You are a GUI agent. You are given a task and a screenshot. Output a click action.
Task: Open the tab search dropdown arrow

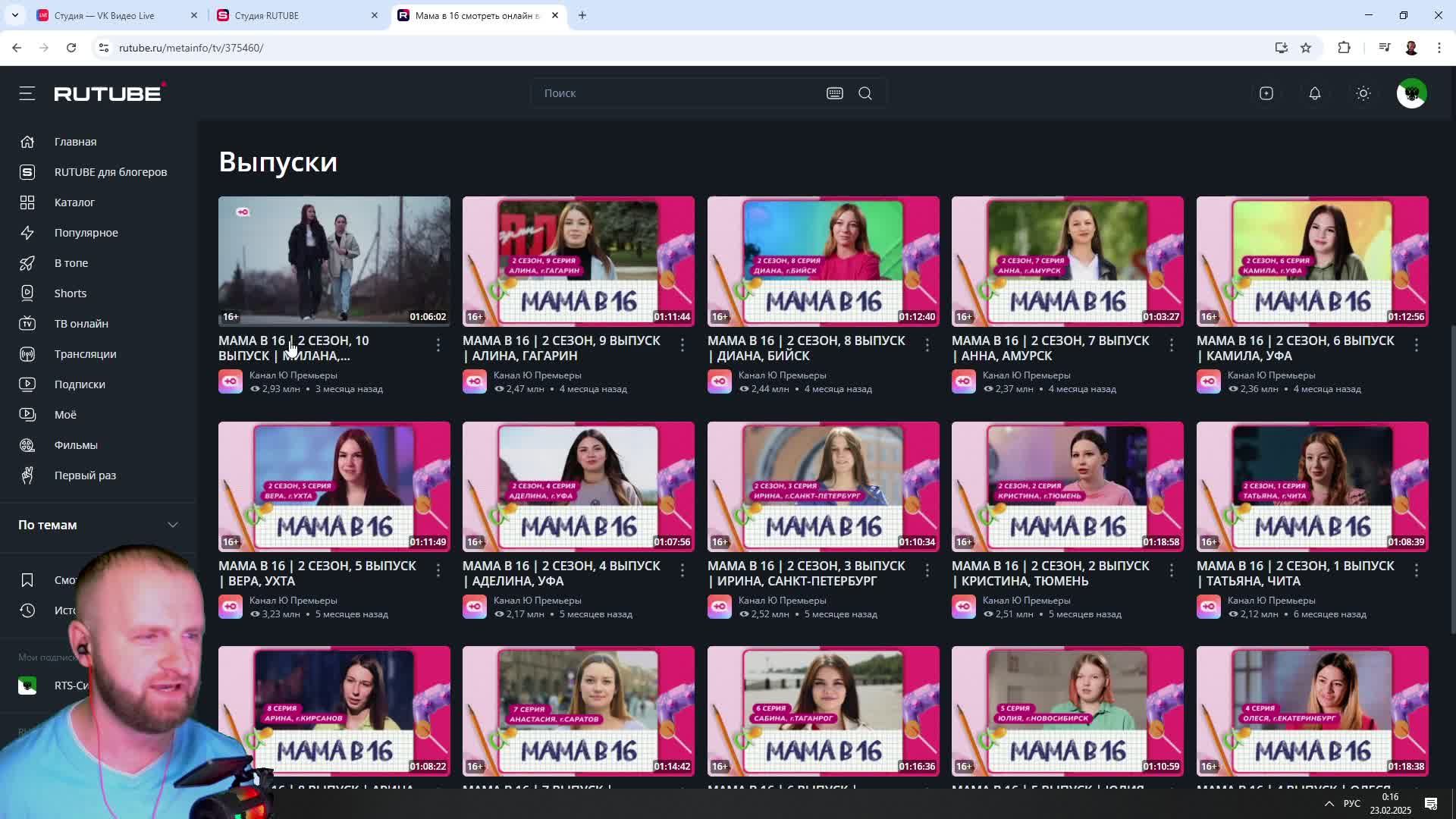[x=14, y=15]
